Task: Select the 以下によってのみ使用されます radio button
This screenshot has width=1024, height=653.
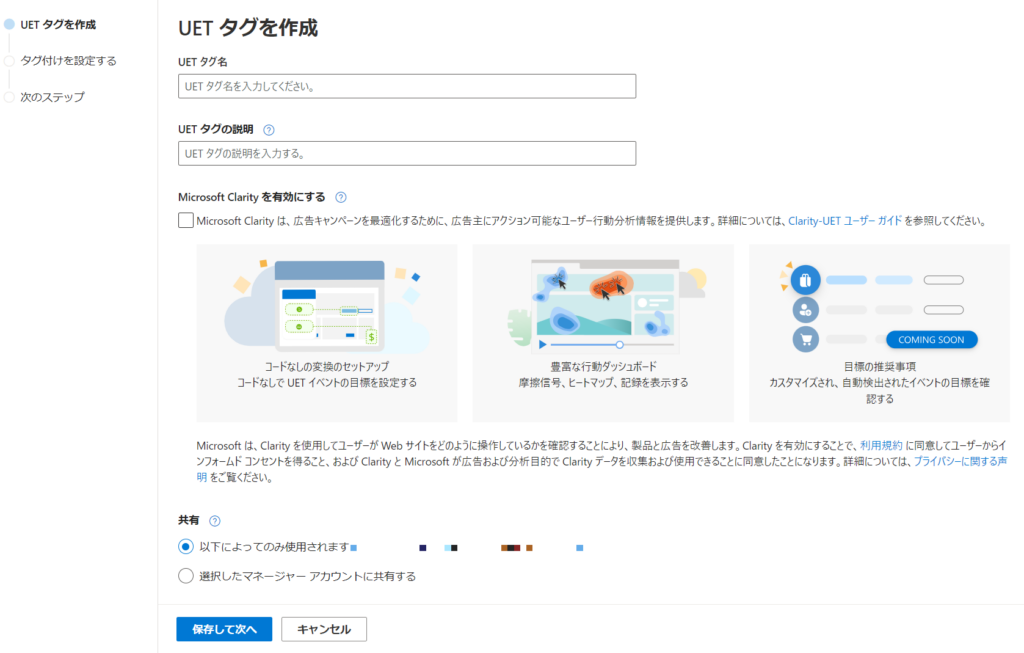Action: point(185,547)
